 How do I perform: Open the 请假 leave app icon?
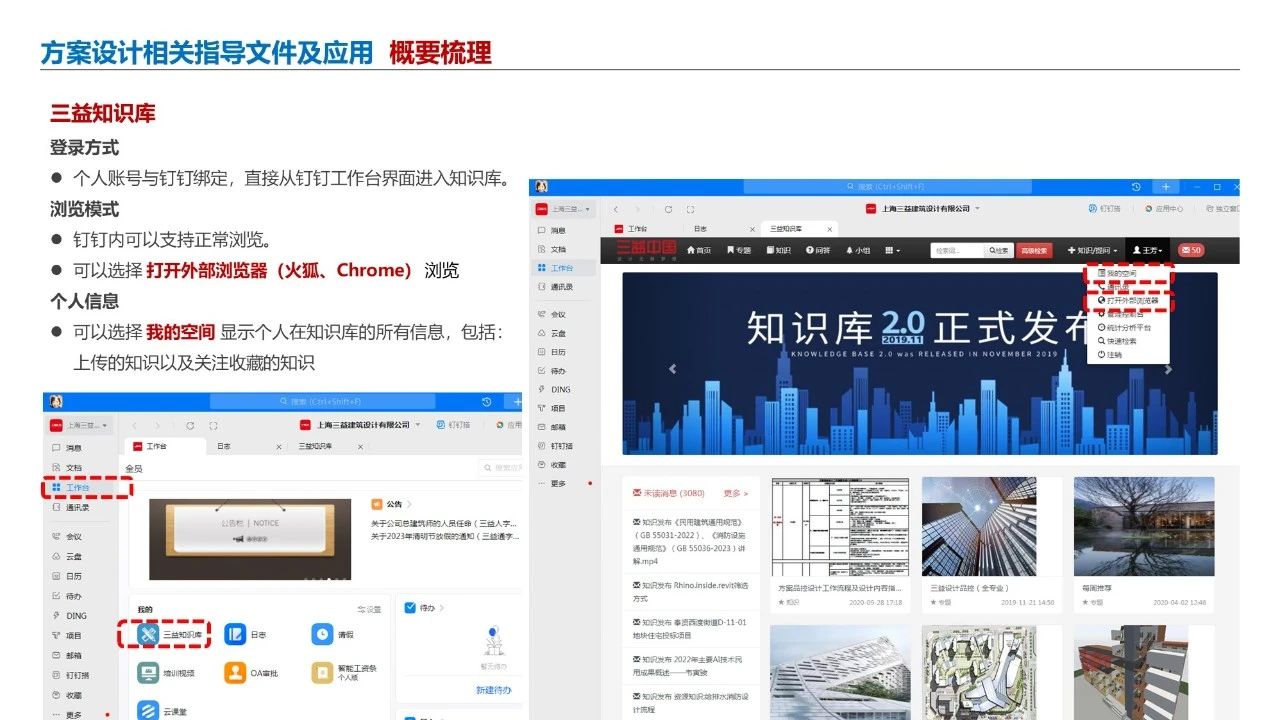(x=321, y=634)
